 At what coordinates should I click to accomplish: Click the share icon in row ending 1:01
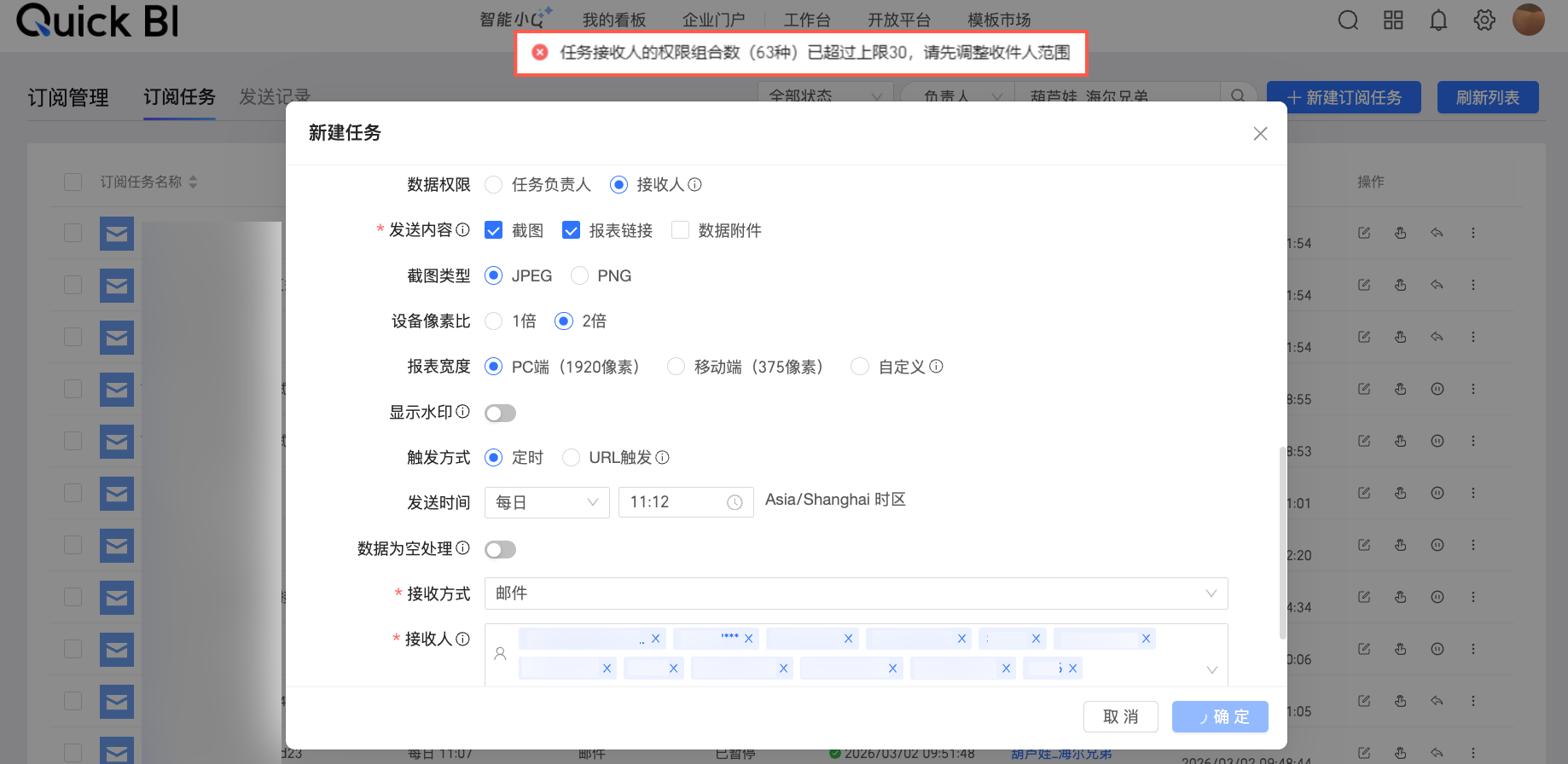1400,493
